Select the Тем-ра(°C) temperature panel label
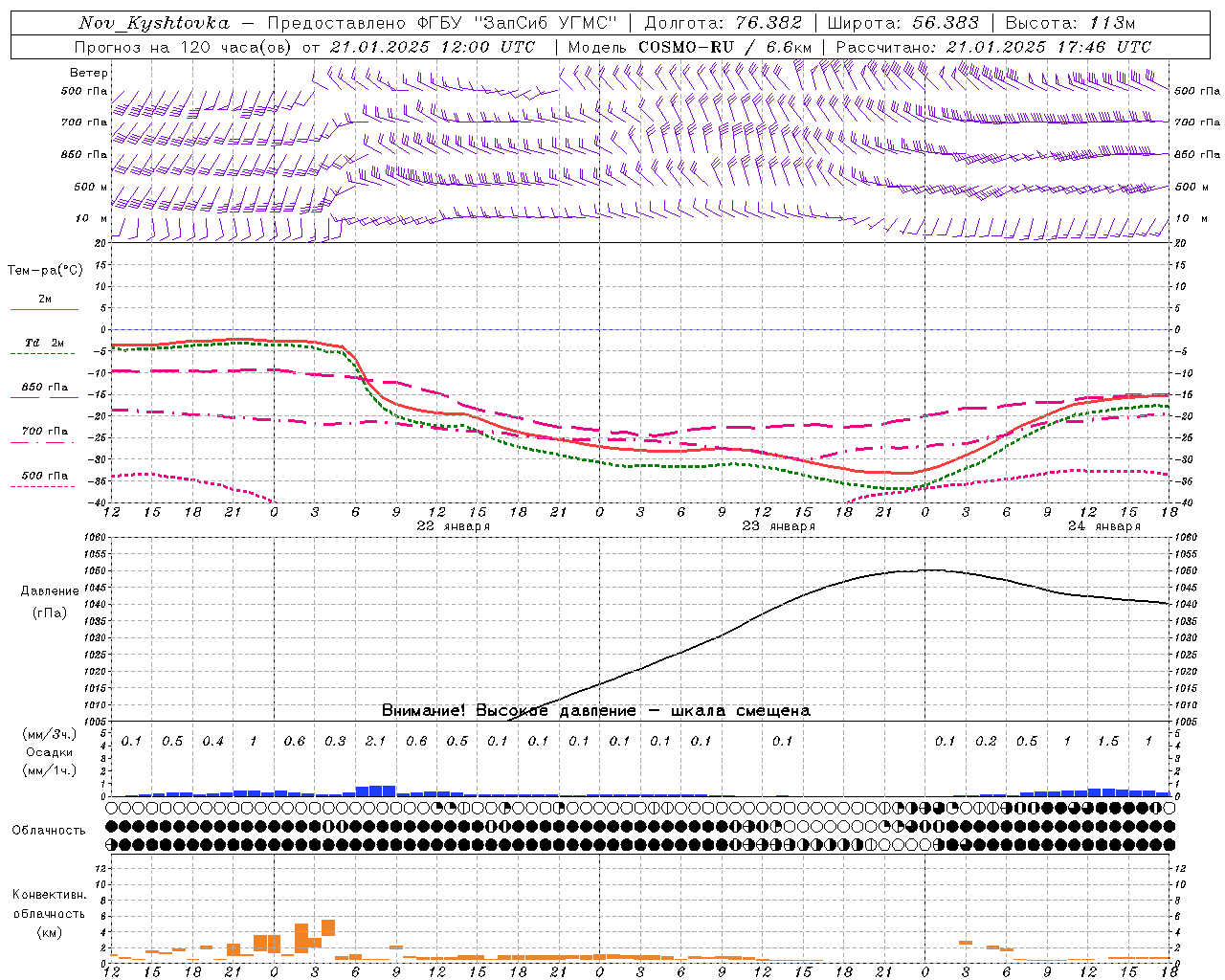Screen dimensions: 1225x980 tap(45, 271)
